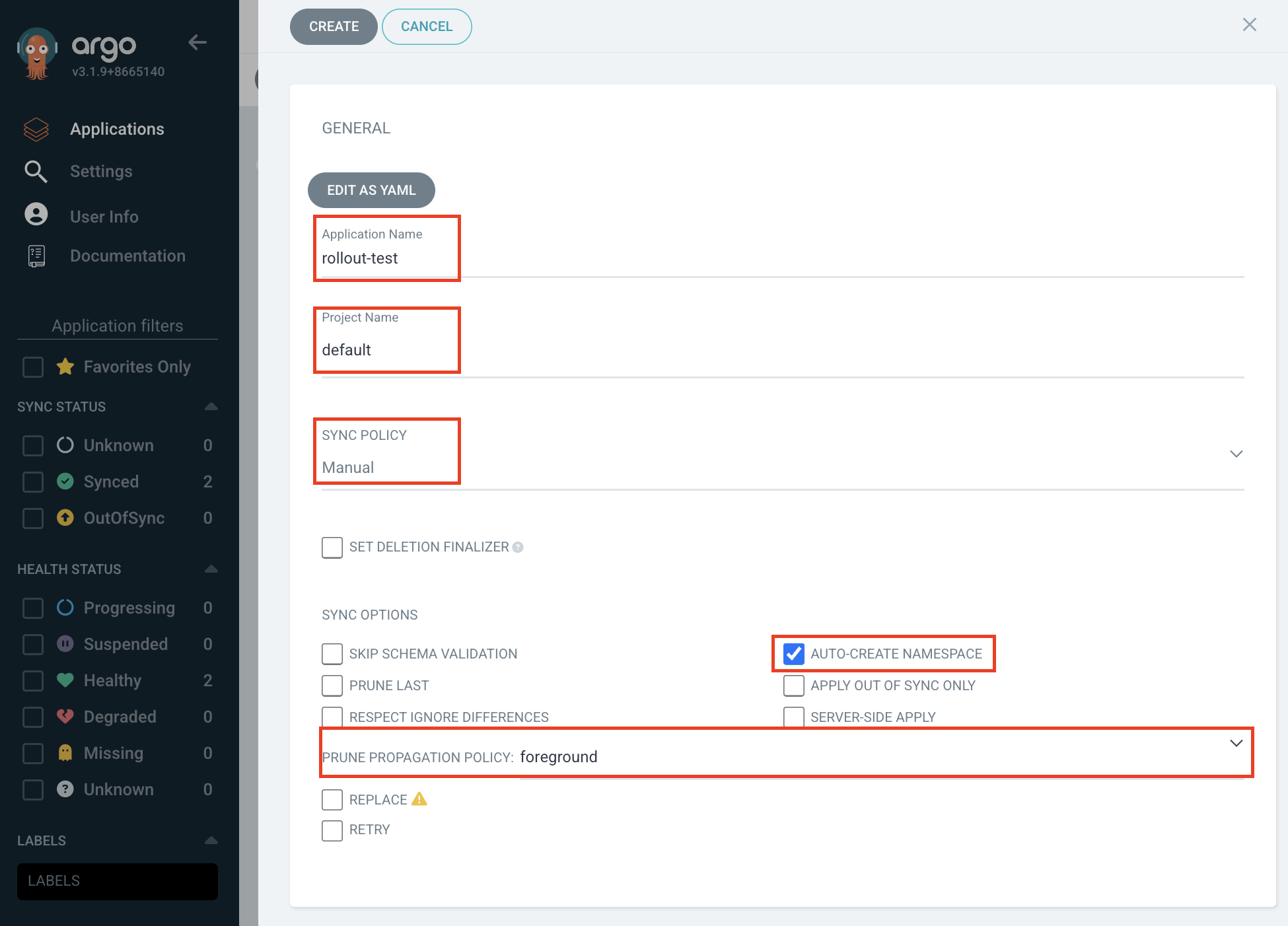Image resolution: width=1288 pixels, height=926 pixels.
Task: Collapse sidebar with the back arrow
Action: (x=197, y=43)
